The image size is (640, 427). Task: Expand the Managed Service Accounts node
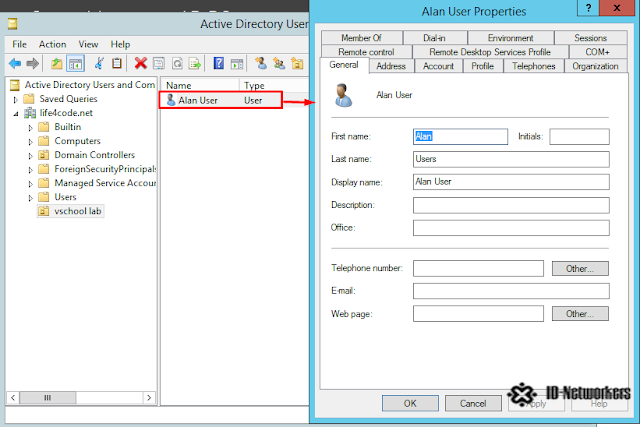click(30, 184)
